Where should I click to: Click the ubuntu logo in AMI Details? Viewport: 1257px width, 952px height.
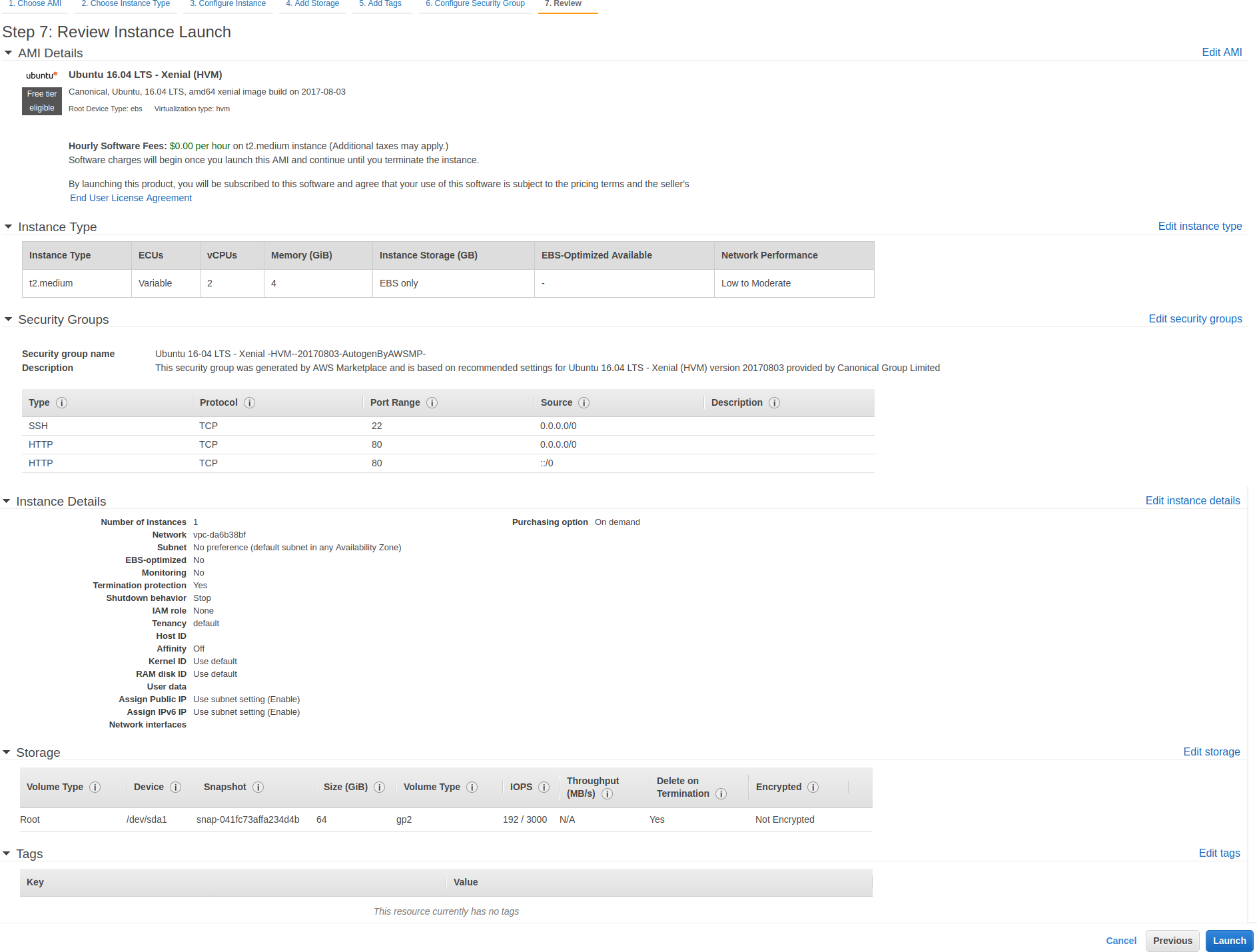click(42, 75)
